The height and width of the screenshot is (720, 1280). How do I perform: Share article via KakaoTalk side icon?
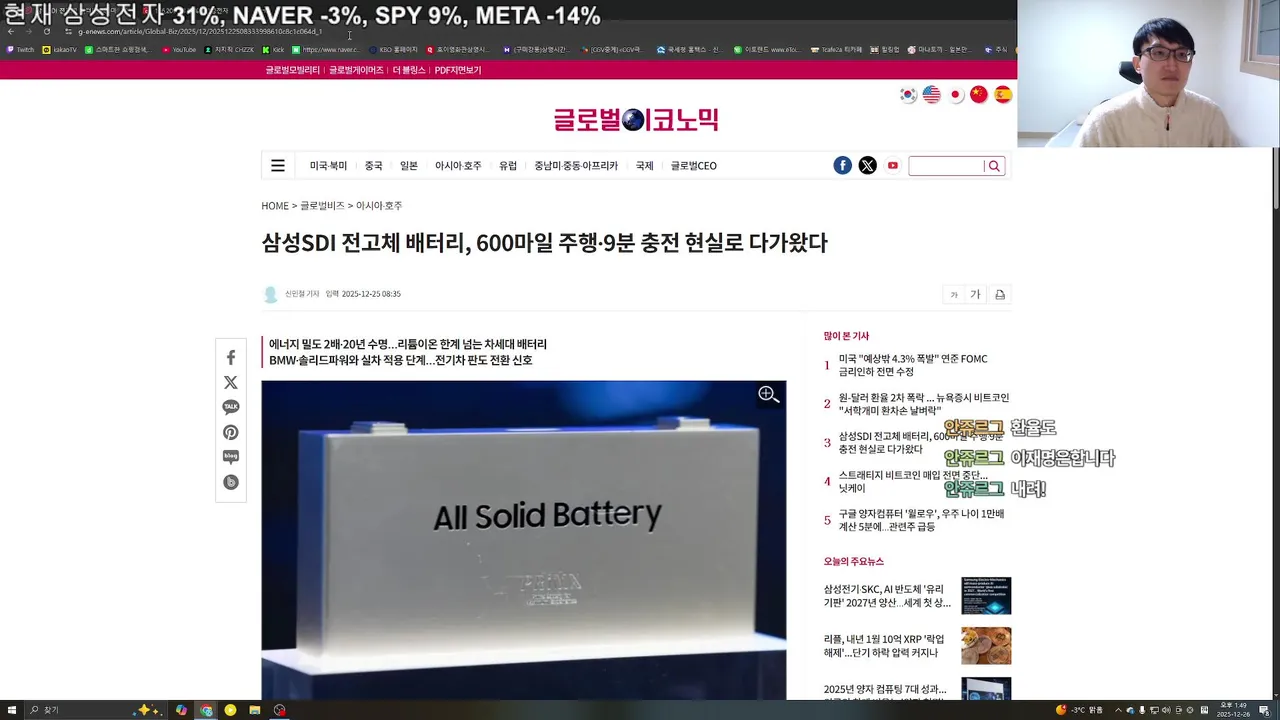click(231, 408)
